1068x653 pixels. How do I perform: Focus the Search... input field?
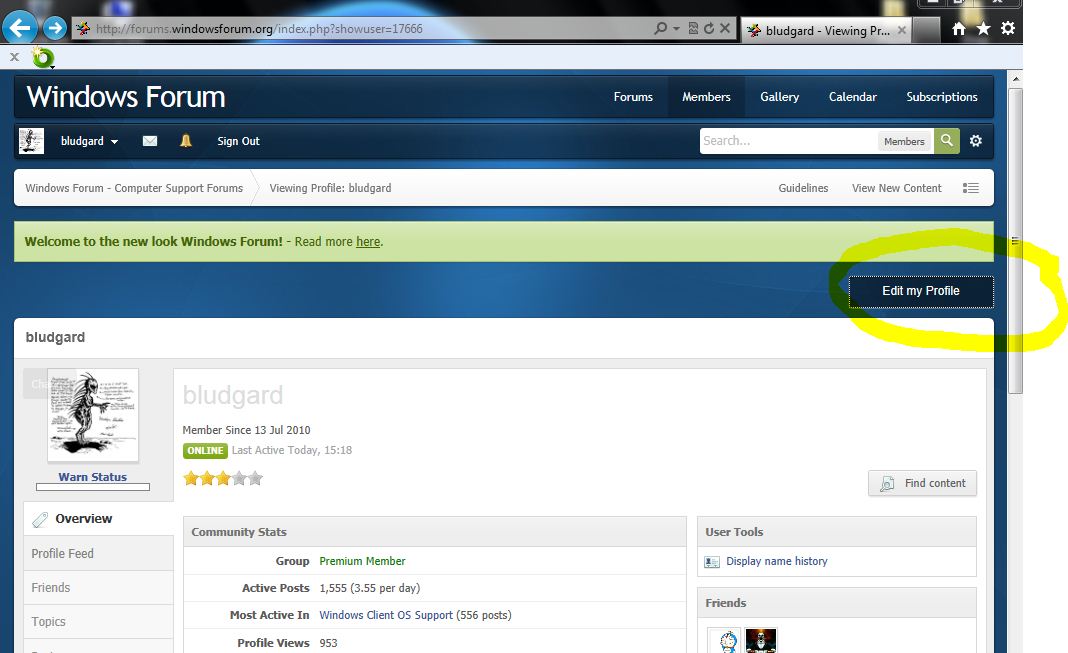point(789,141)
